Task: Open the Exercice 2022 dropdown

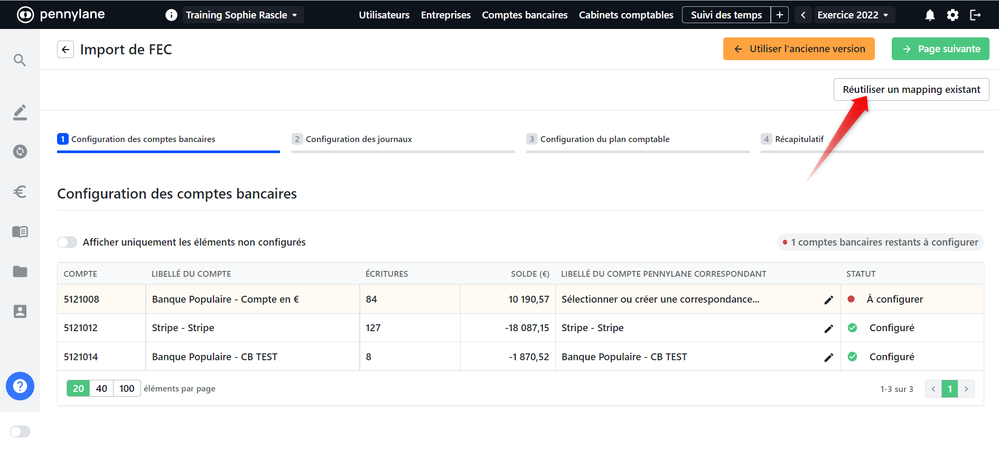Action: (x=852, y=15)
